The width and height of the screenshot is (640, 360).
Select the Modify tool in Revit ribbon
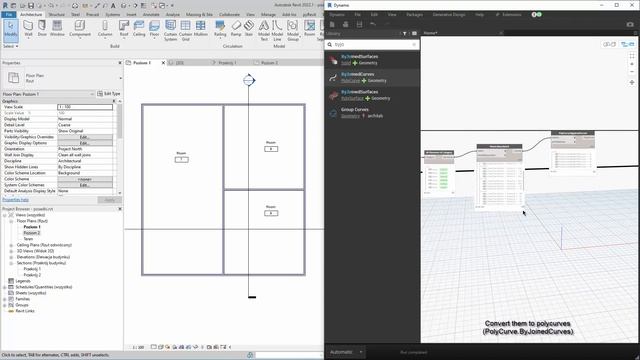[11, 30]
